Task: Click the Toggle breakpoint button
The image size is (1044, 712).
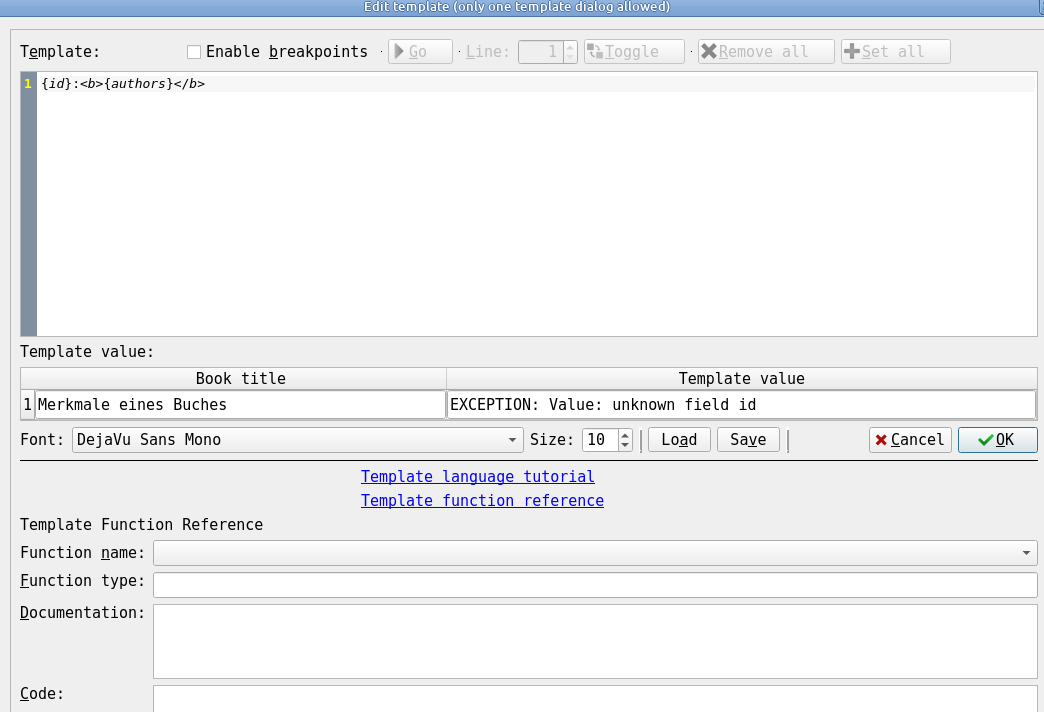Action: pyautogui.click(x=634, y=52)
